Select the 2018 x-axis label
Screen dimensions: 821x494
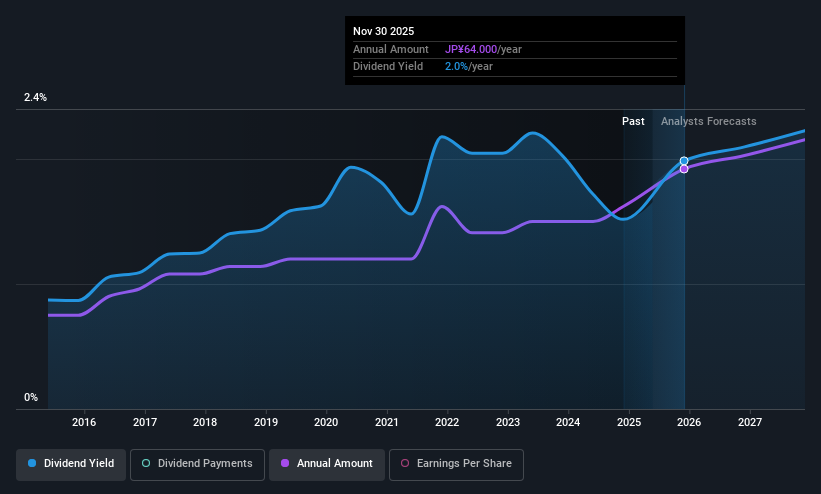[x=205, y=422]
